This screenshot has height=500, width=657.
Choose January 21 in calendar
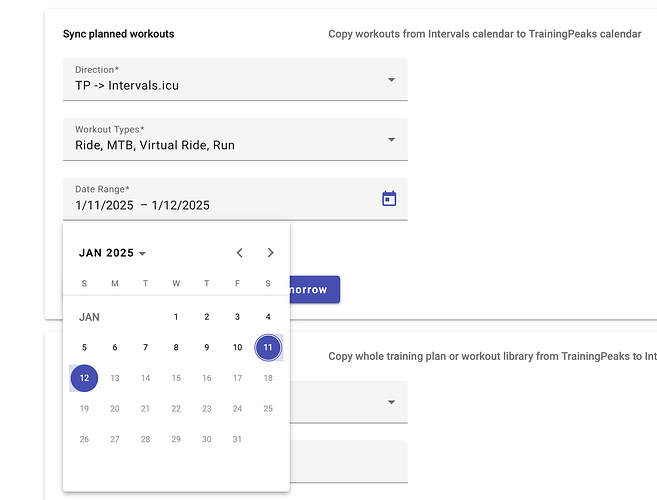tap(145, 409)
